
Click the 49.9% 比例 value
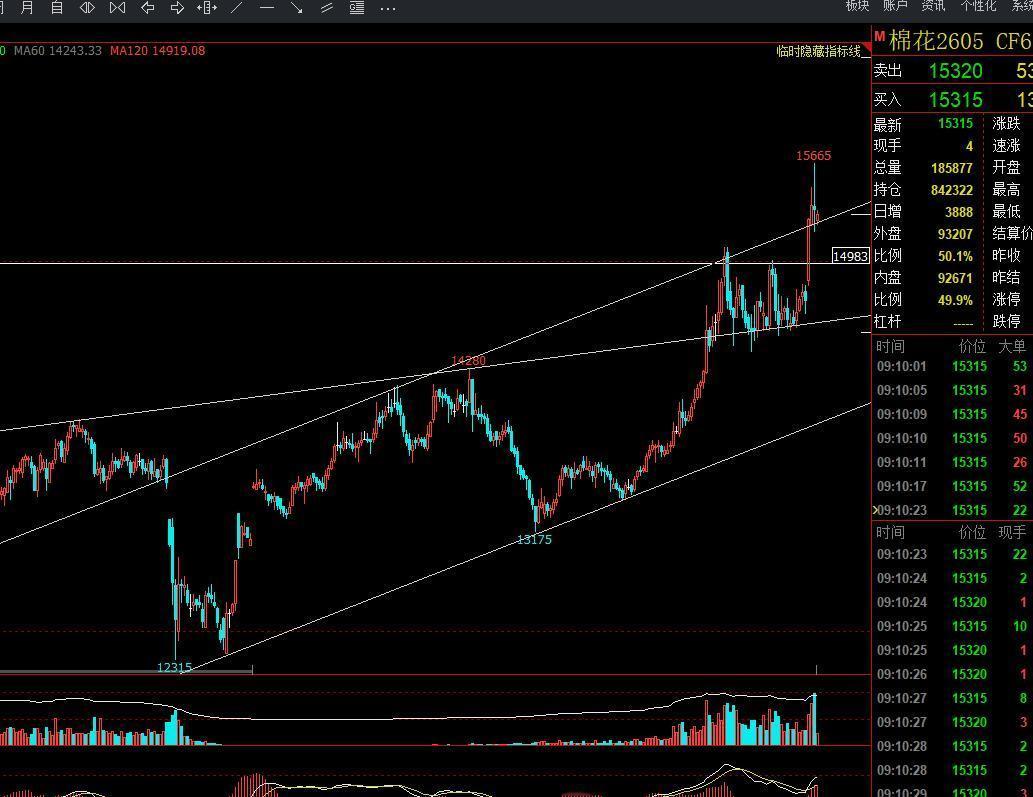click(x=955, y=300)
